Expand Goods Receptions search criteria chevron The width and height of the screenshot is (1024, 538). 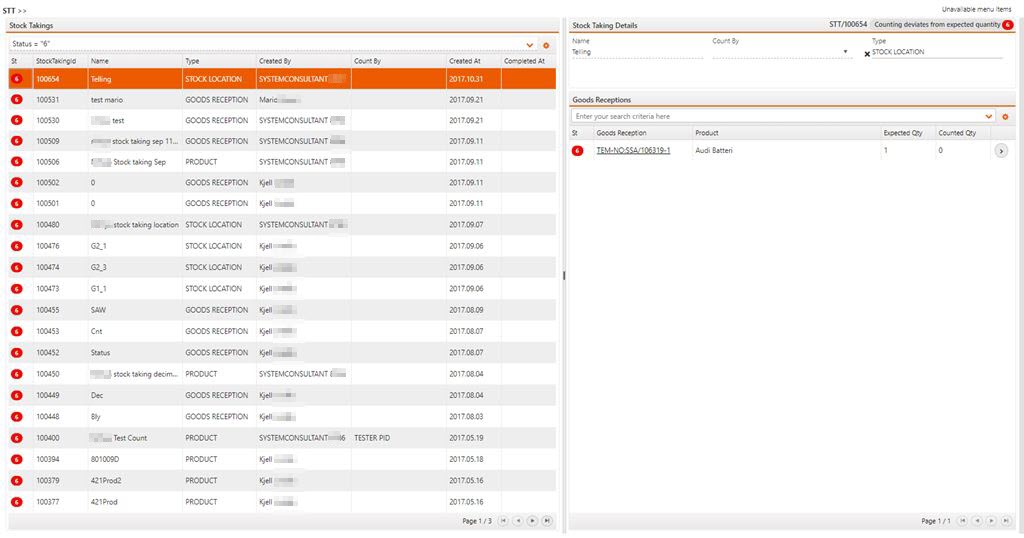[x=989, y=117]
